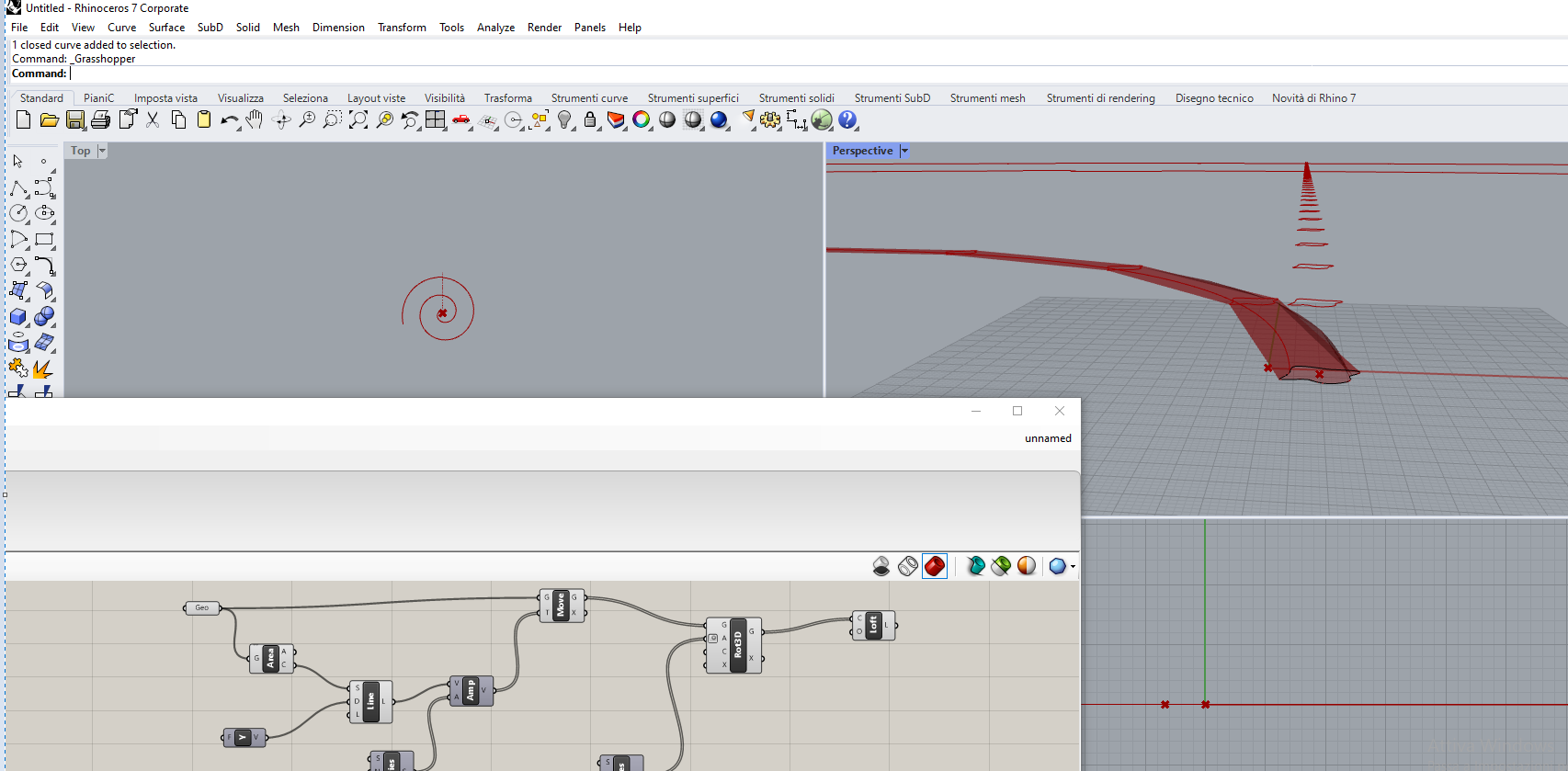Screen dimensions: 1568x771
Task: Select the Amp component on canvas
Action: 472,691
